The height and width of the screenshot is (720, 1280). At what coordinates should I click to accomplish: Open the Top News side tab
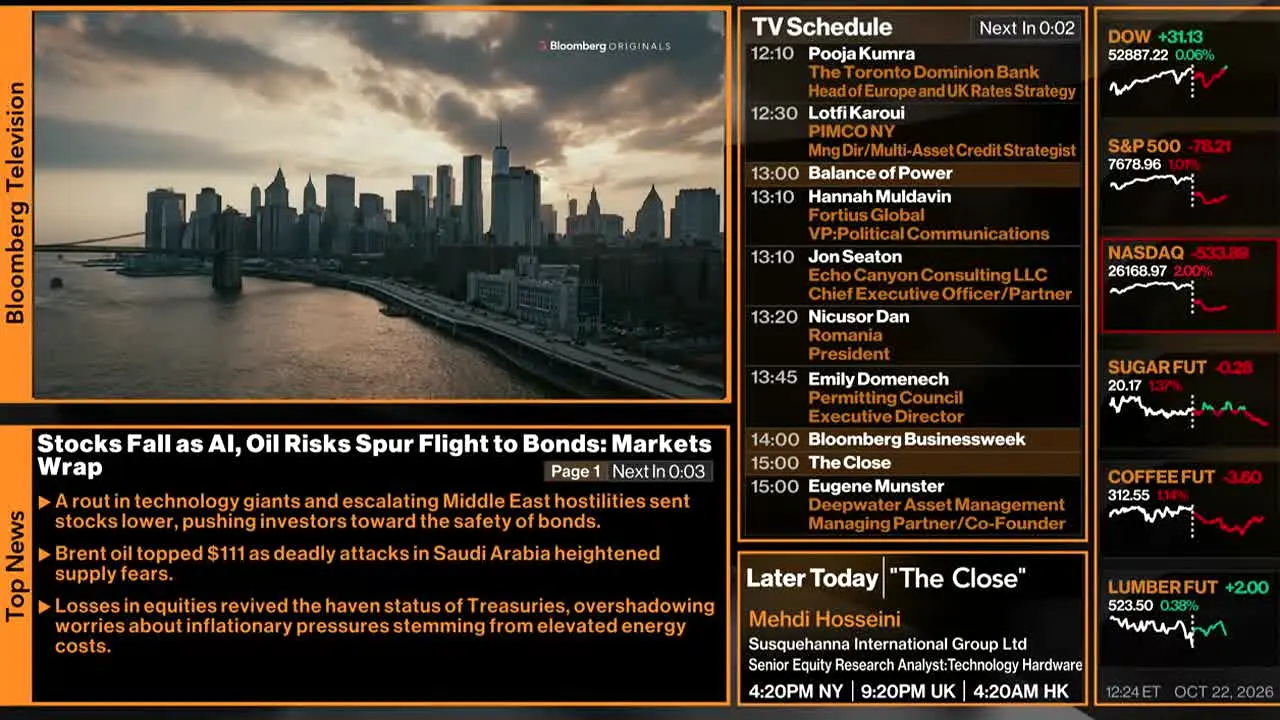(15, 566)
